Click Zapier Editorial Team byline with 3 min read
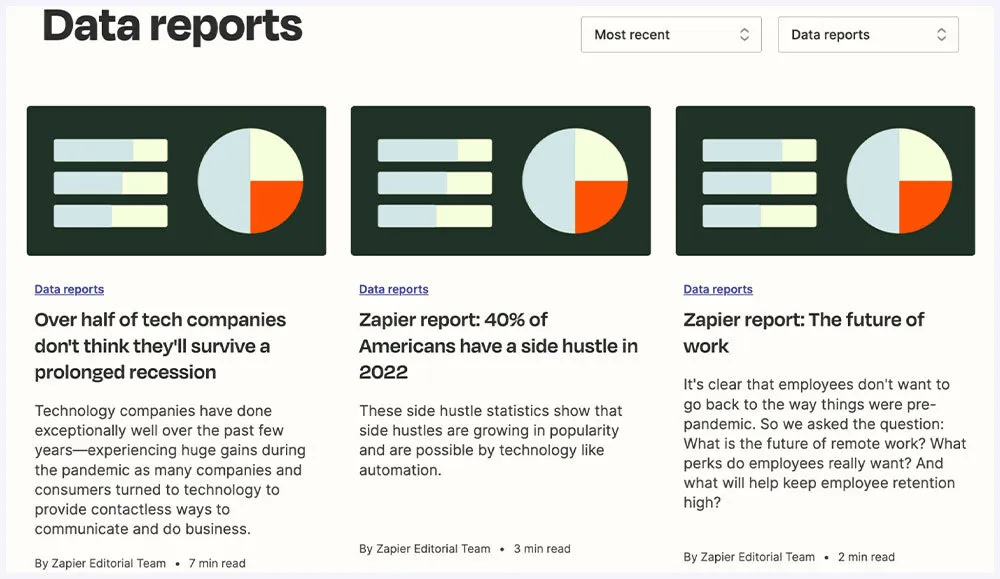This screenshot has width=1000, height=579. (x=465, y=549)
